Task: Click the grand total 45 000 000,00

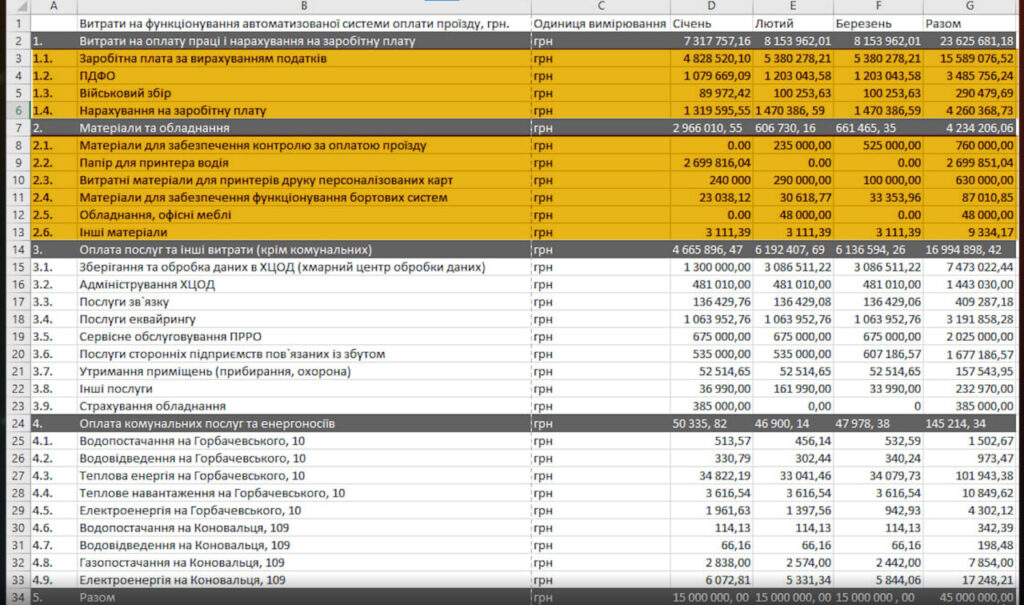Action: (x=976, y=597)
